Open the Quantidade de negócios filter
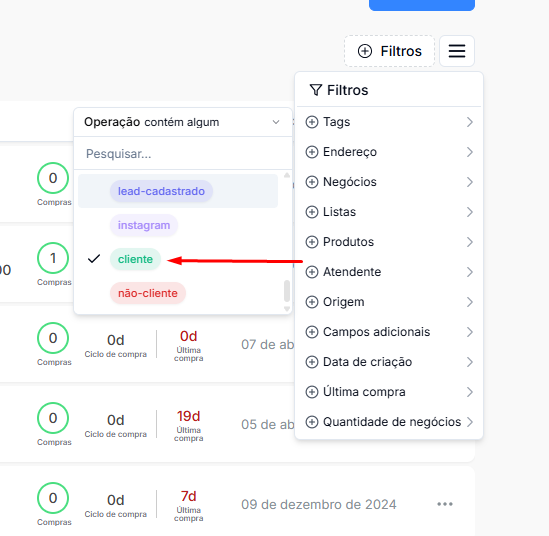Viewport: 549px width, 536px height. pyautogui.click(x=389, y=422)
